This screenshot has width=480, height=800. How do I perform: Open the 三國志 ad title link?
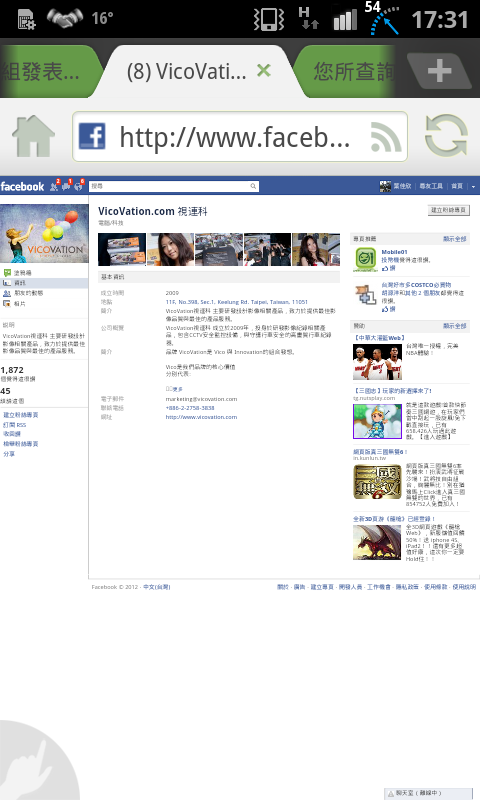(393, 391)
